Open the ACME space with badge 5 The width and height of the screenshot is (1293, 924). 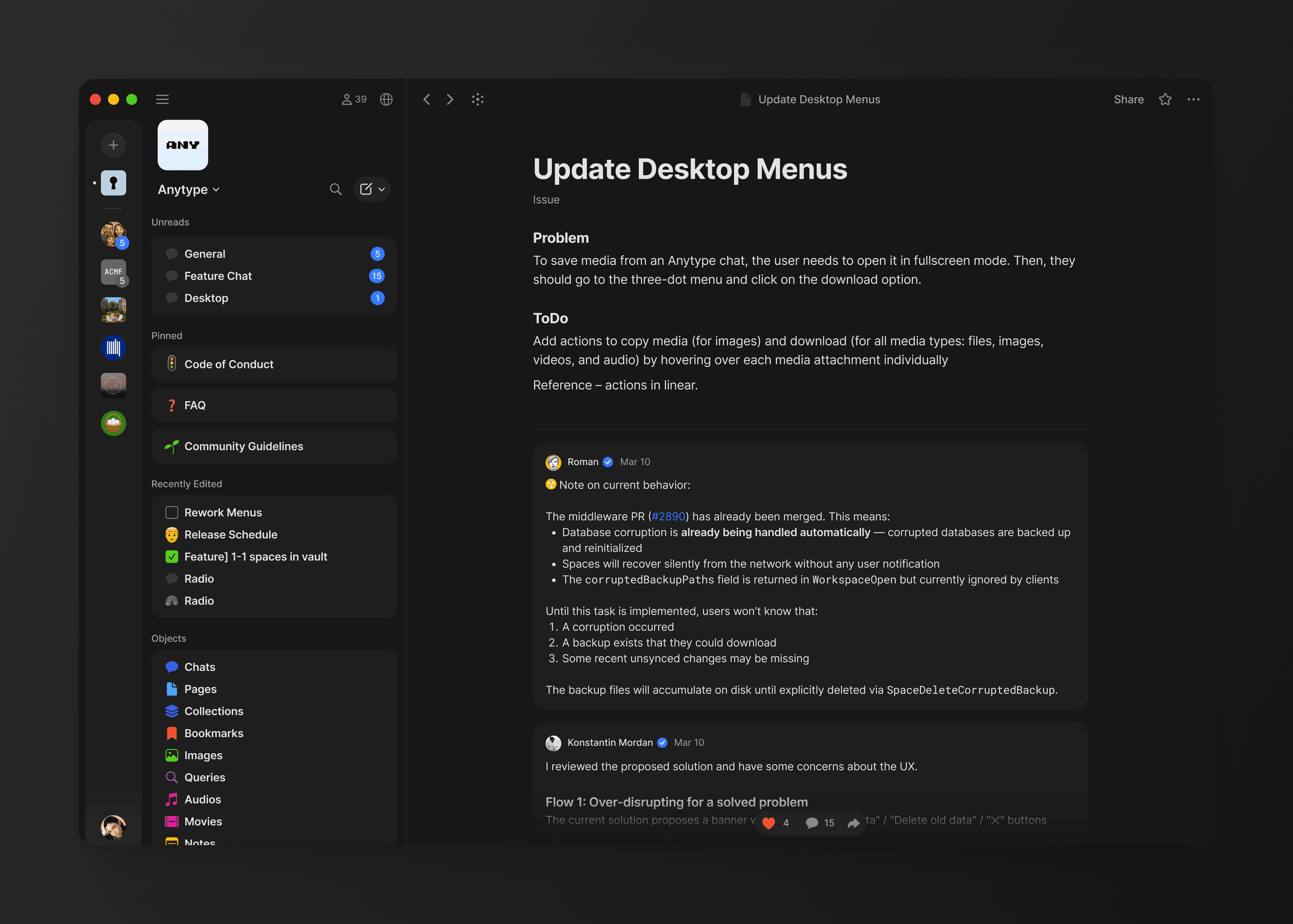113,272
